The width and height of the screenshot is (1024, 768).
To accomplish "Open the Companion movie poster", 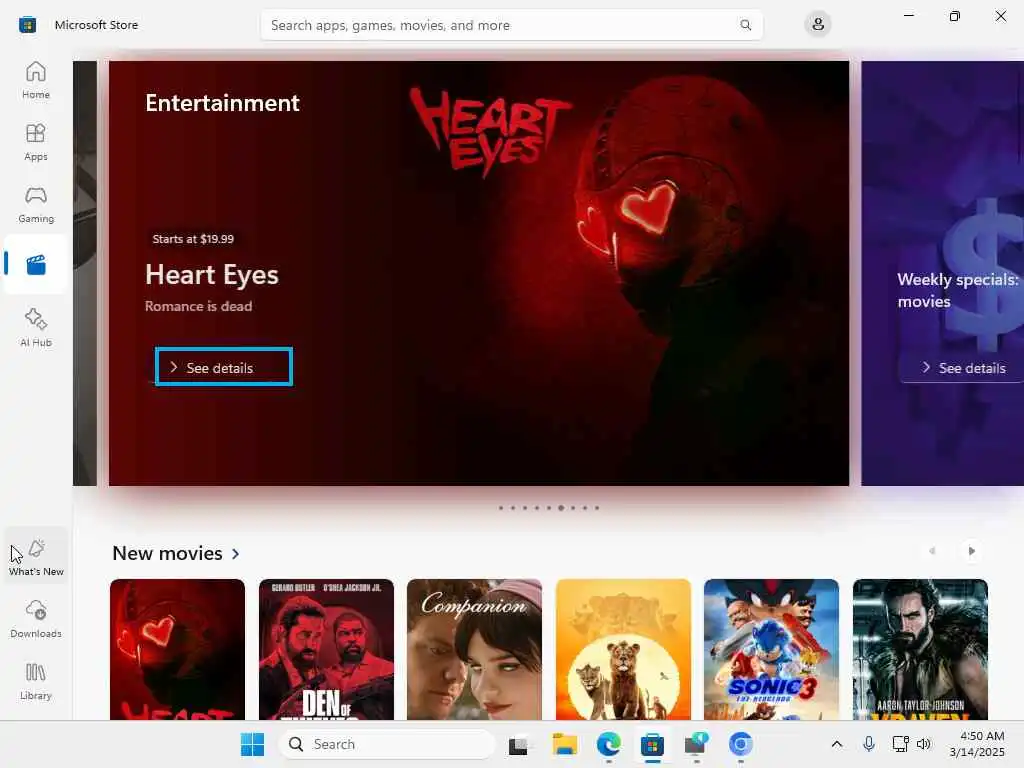I will [x=474, y=650].
